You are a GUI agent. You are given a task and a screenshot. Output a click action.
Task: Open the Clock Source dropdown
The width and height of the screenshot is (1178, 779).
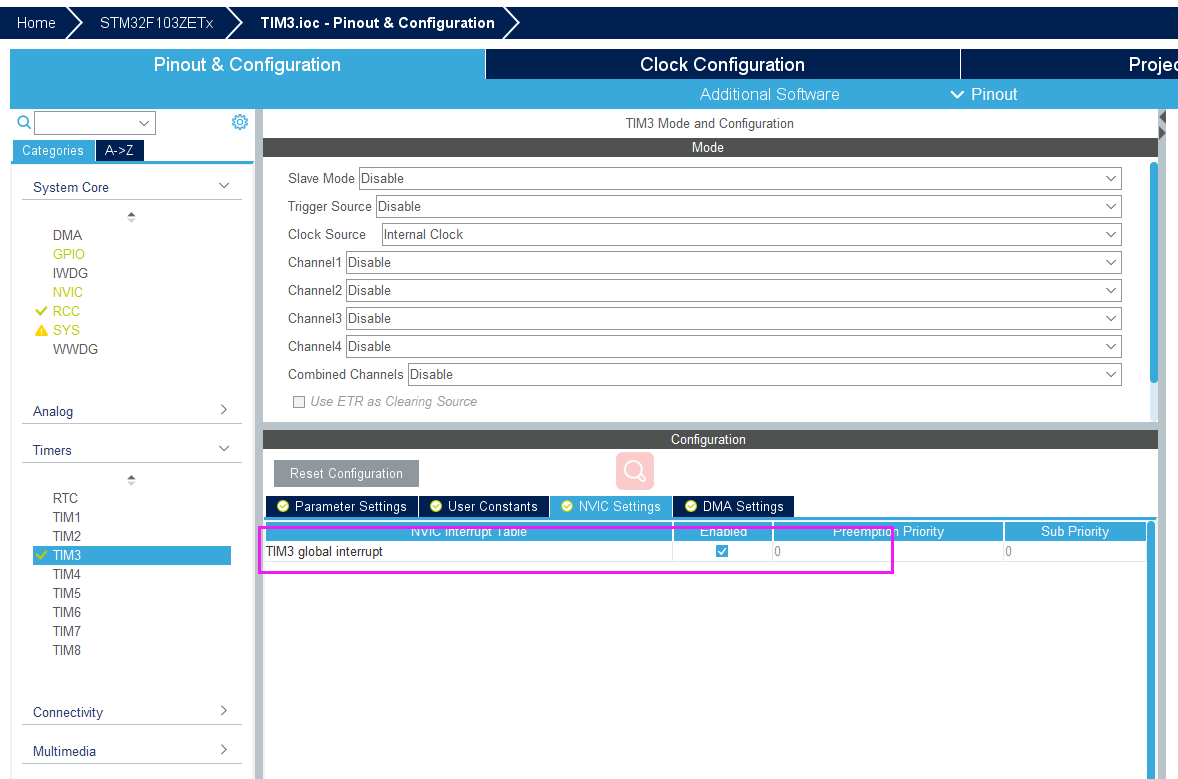751,234
